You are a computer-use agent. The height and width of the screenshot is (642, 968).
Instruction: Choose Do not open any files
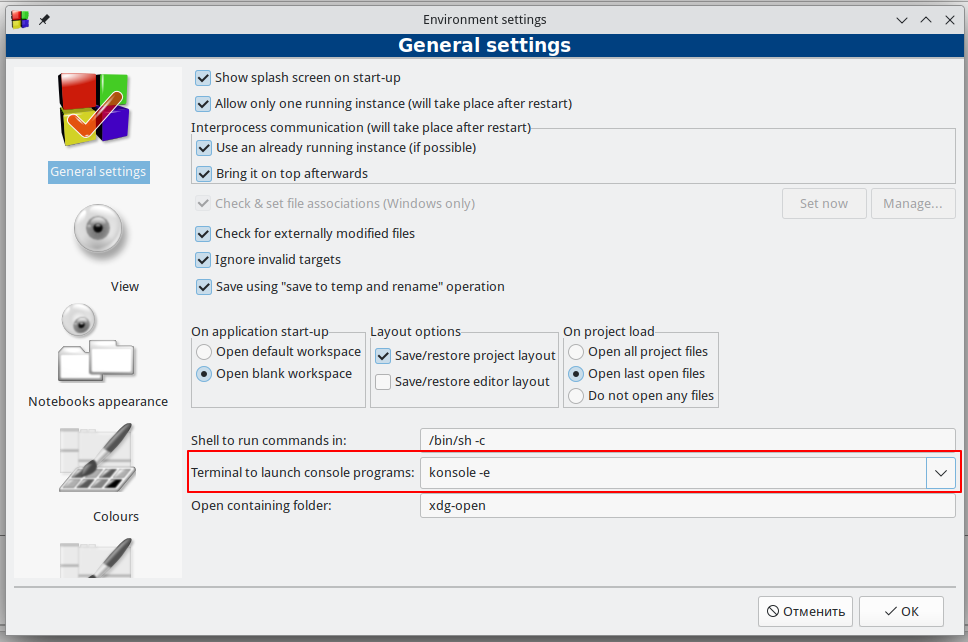click(577, 396)
